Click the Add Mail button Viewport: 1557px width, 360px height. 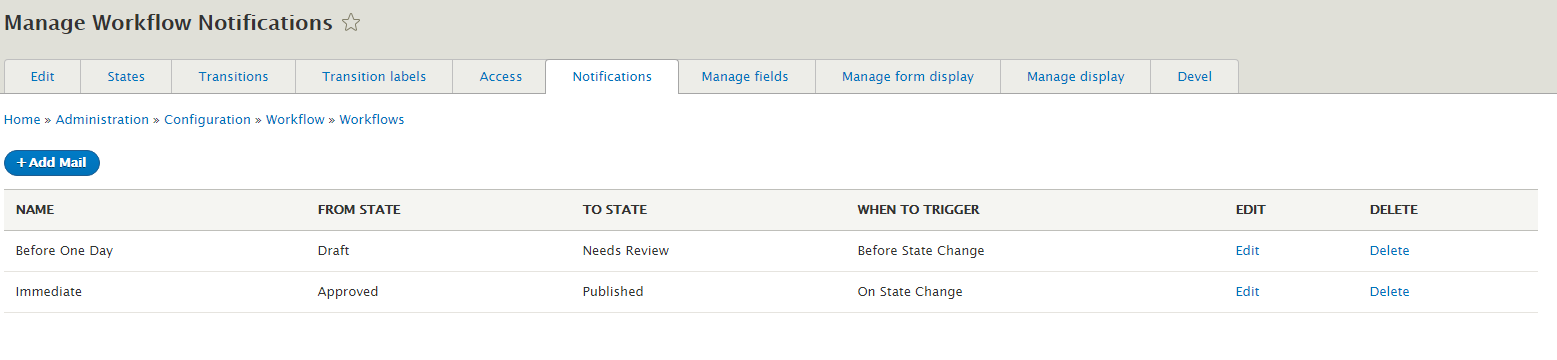52,163
